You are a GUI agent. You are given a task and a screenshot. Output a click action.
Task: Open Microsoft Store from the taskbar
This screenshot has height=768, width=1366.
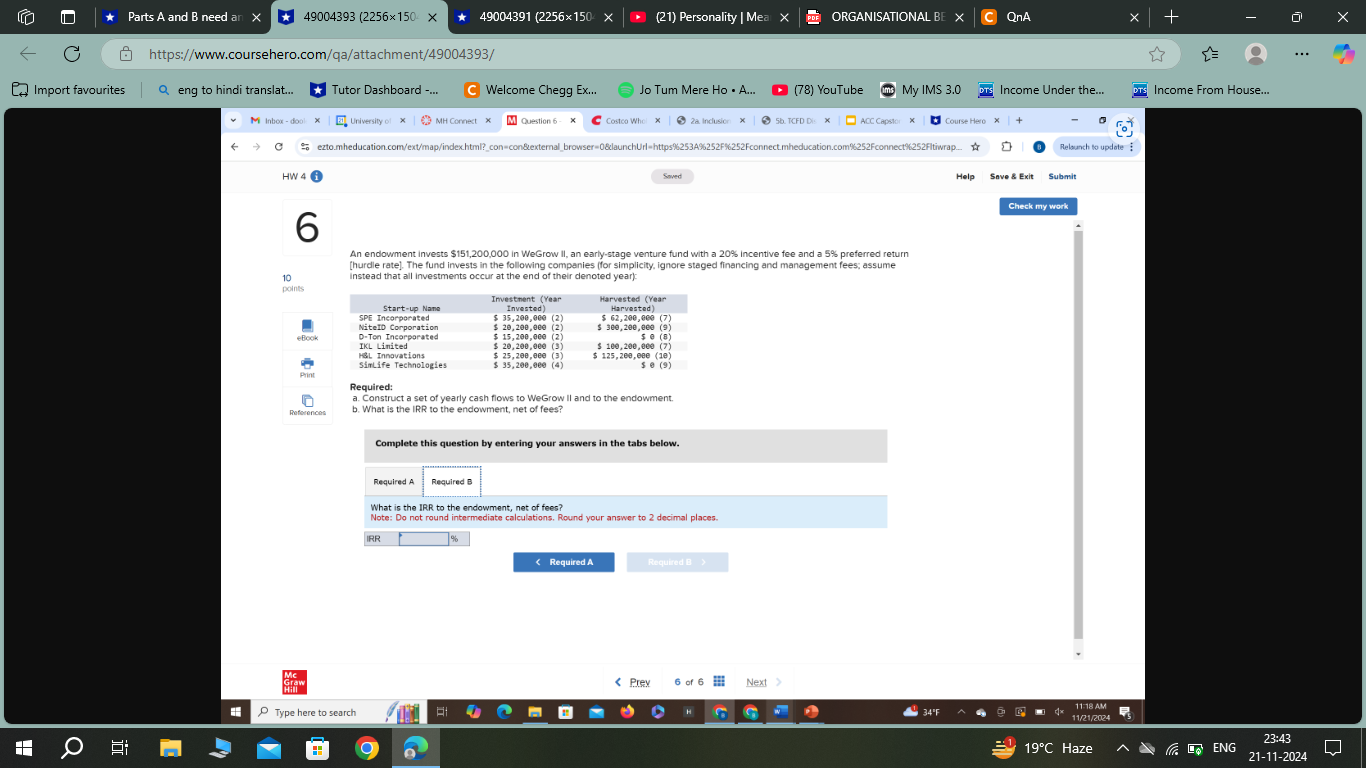pos(318,748)
